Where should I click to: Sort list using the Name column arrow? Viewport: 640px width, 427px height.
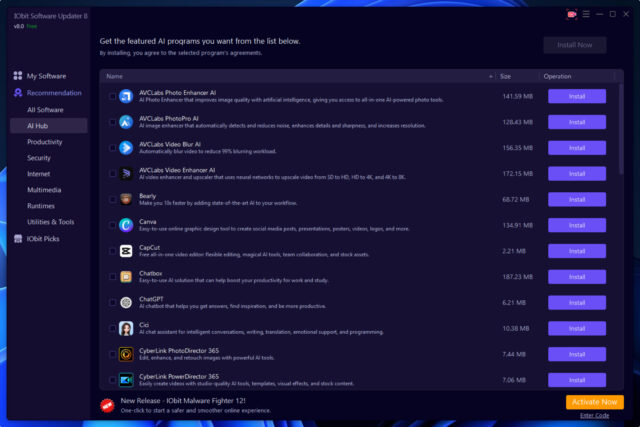pos(491,76)
